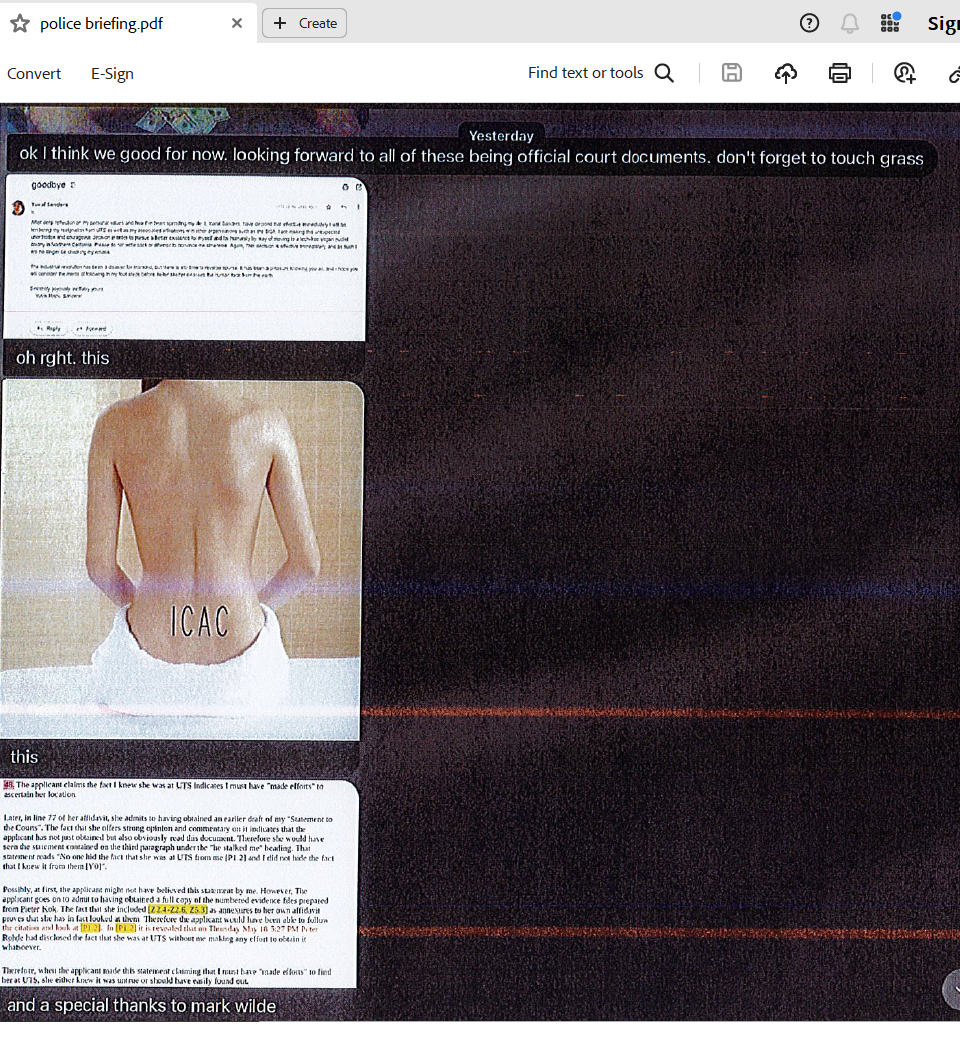Open the Convert menu
The width and height of the screenshot is (960, 1040).
(x=34, y=74)
